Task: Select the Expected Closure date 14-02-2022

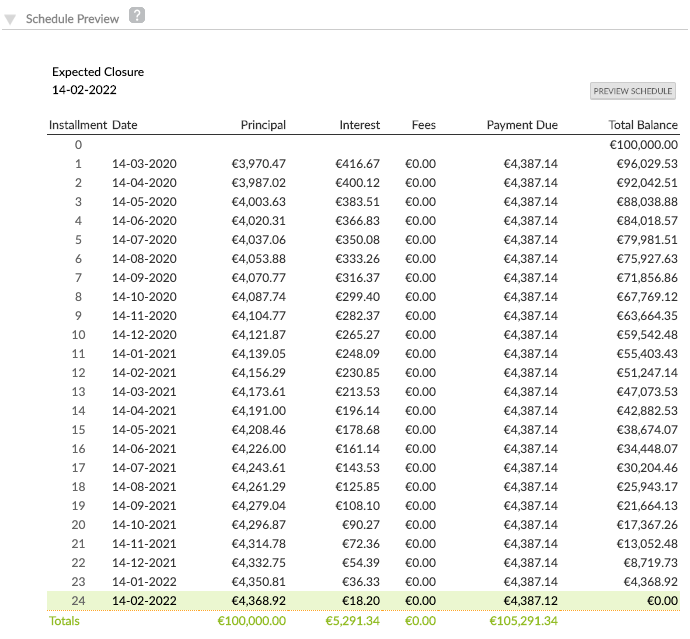Action: click(84, 90)
